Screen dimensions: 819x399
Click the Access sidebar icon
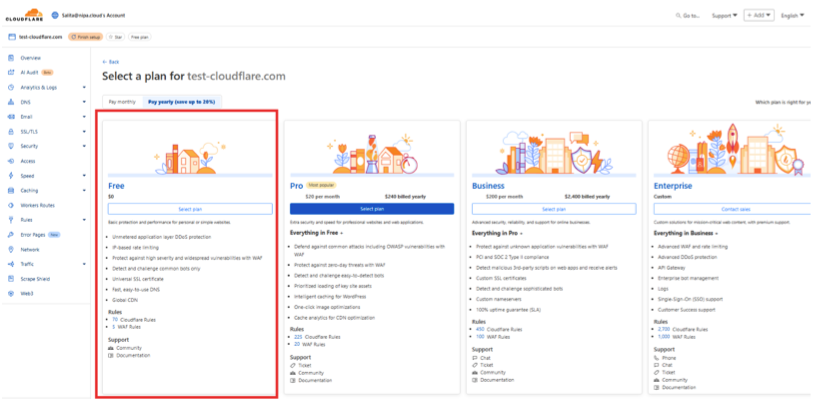10,161
